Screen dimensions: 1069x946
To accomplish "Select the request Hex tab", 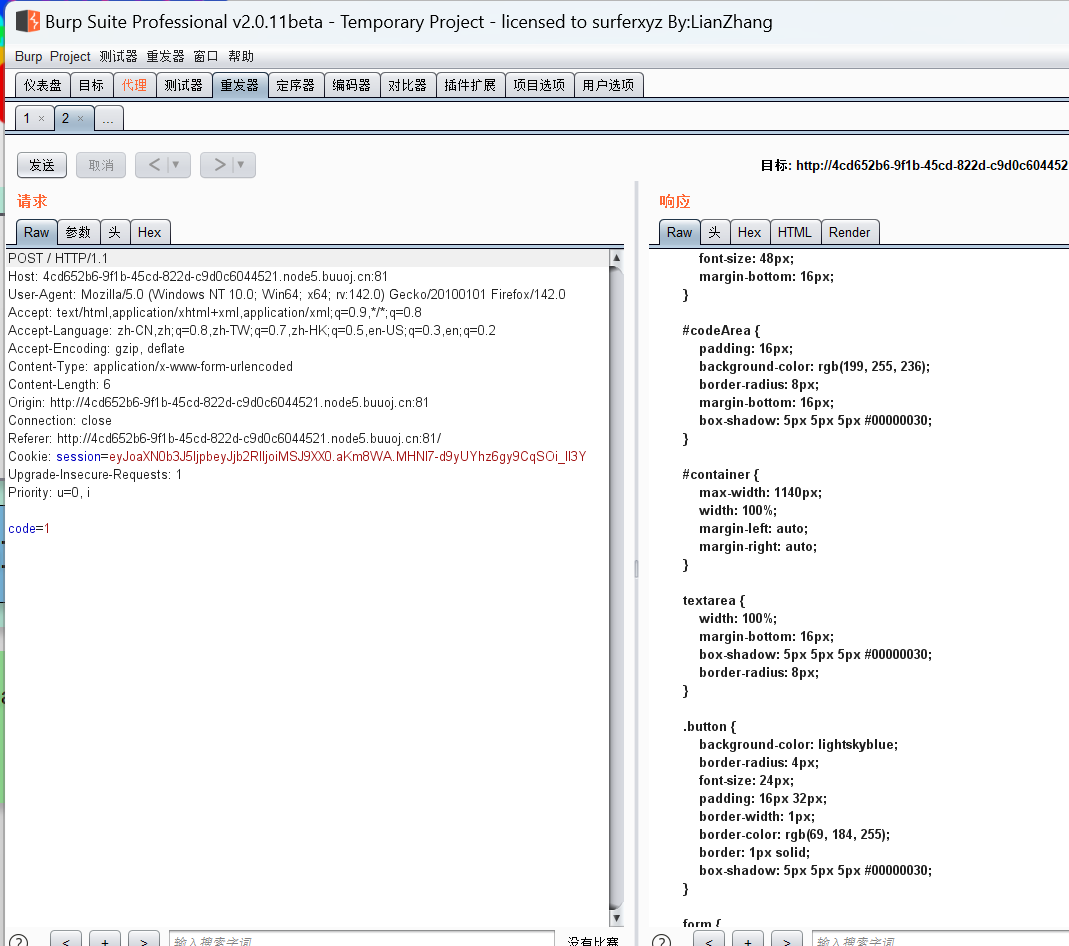I will [150, 232].
